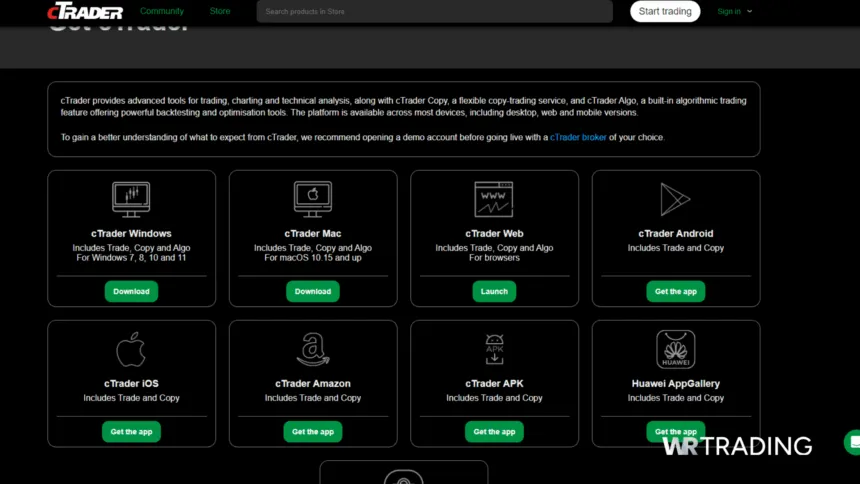Get the app for cTrader Amazon

point(312,432)
